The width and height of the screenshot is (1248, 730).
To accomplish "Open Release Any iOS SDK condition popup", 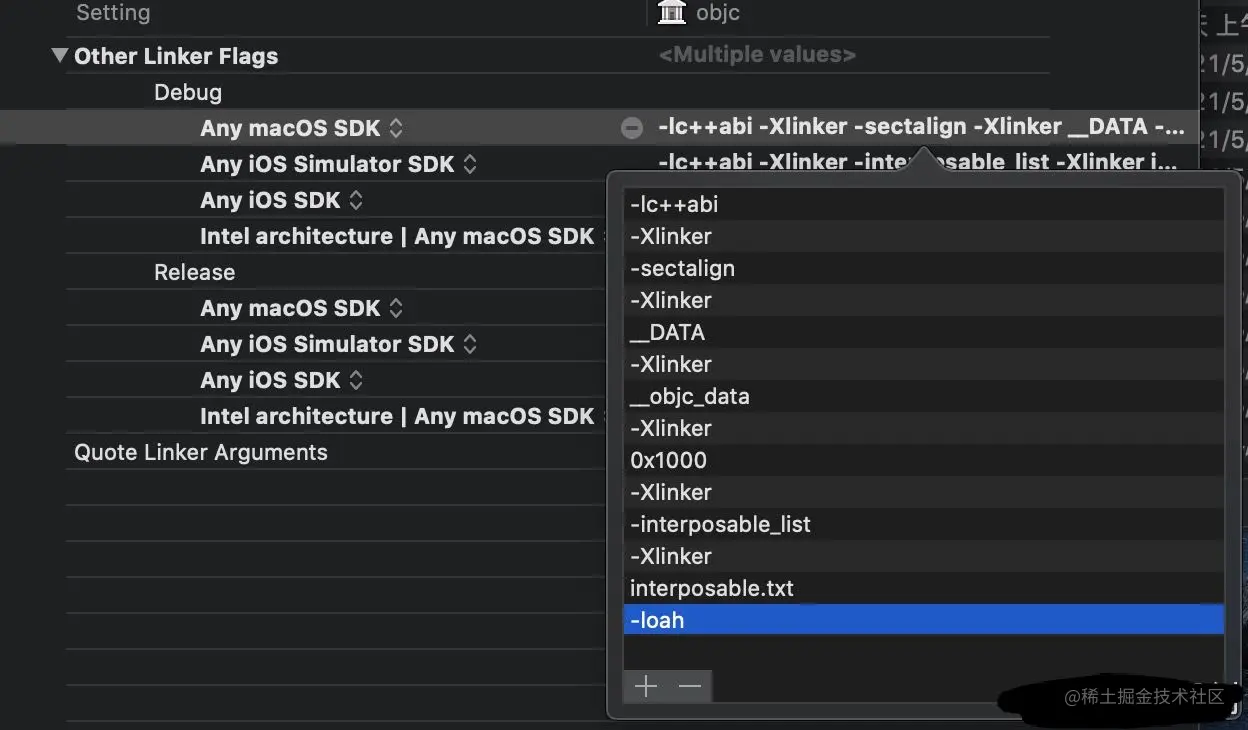I will click(x=356, y=380).
